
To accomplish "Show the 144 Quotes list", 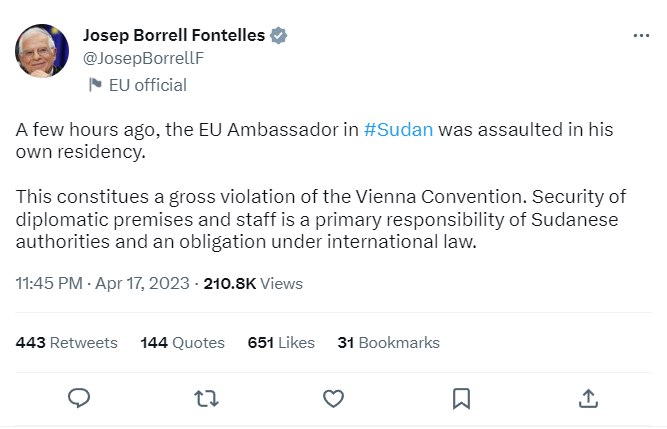I will tap(183, 342).
